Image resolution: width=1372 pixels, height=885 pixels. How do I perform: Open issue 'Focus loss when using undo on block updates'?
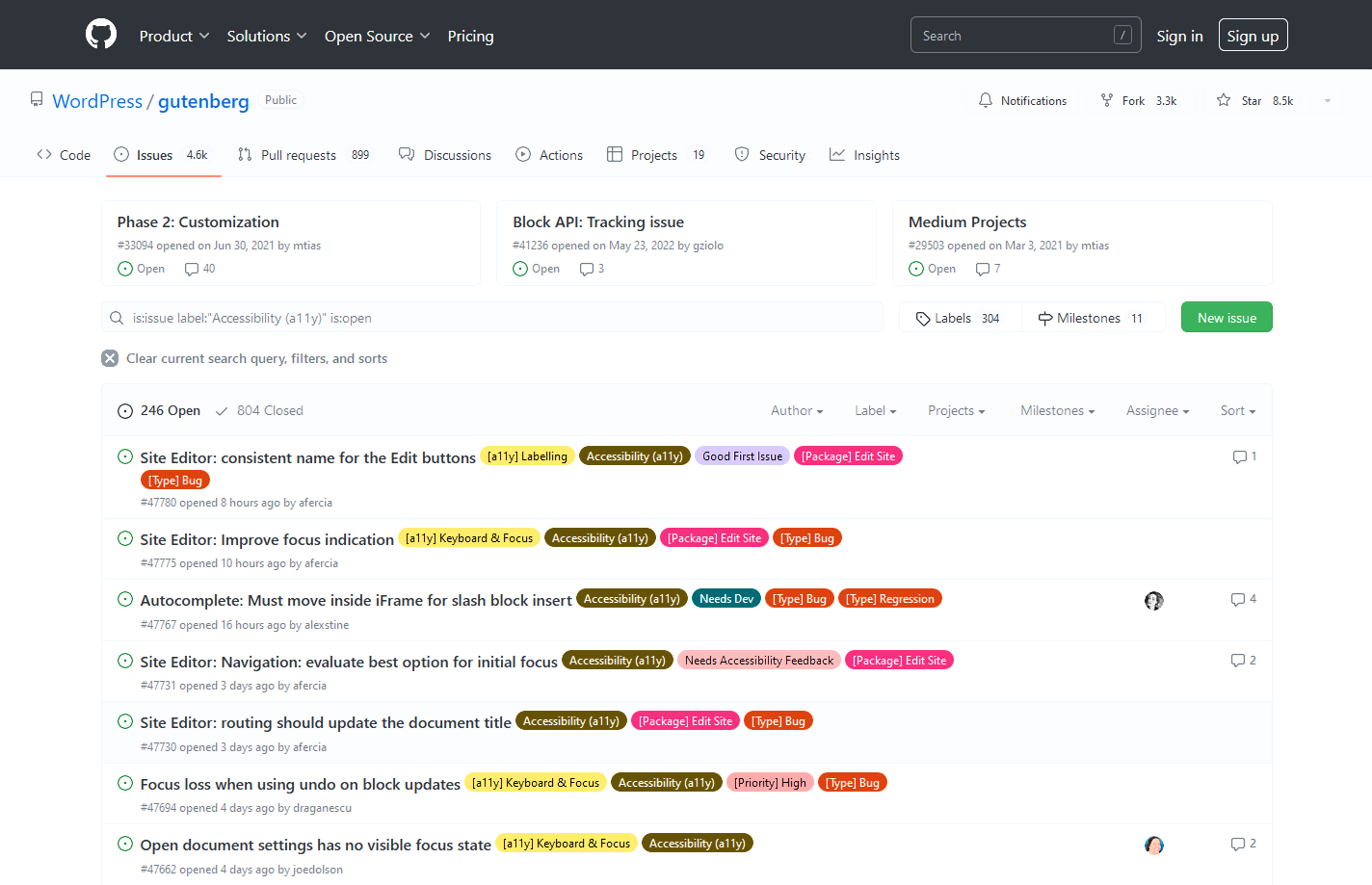coord(301,784)
